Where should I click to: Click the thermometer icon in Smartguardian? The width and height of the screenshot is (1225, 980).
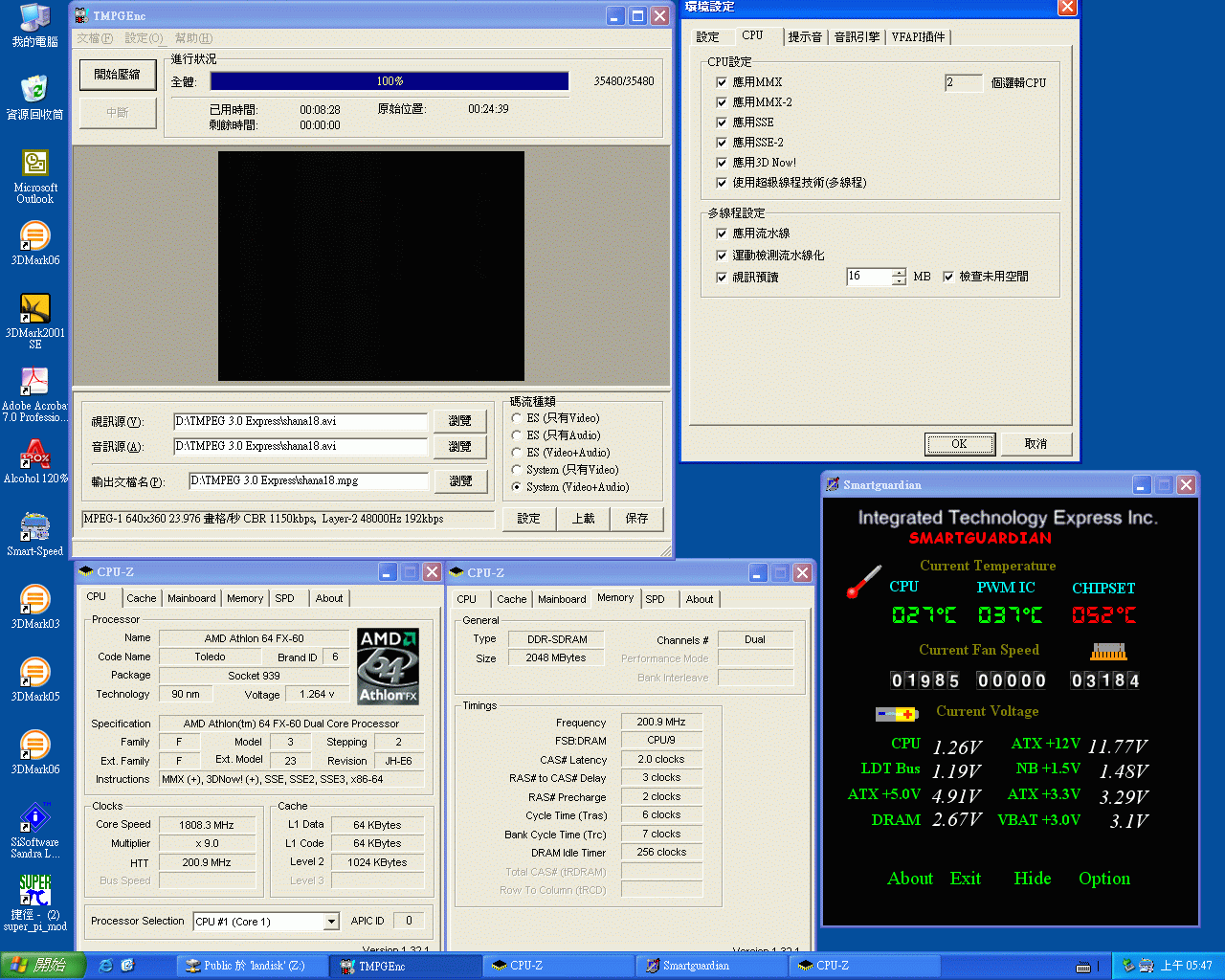[863, 582]
